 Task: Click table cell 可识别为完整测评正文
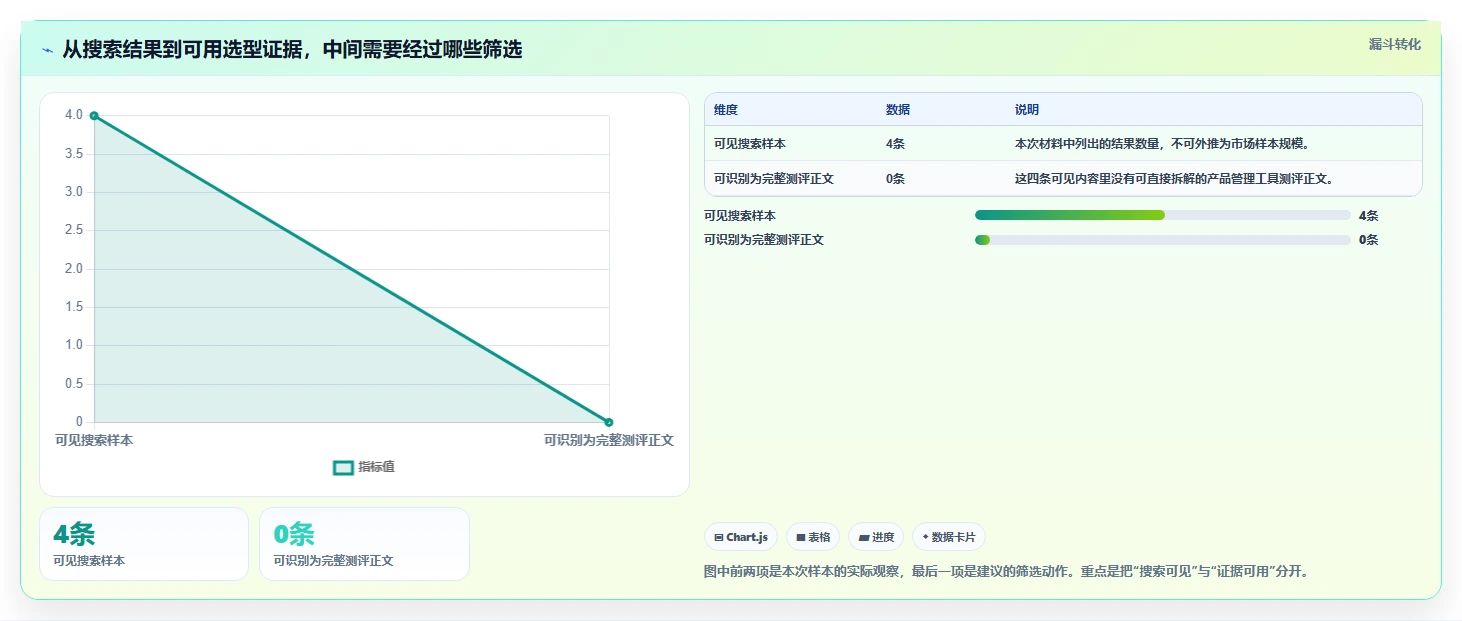774,179
